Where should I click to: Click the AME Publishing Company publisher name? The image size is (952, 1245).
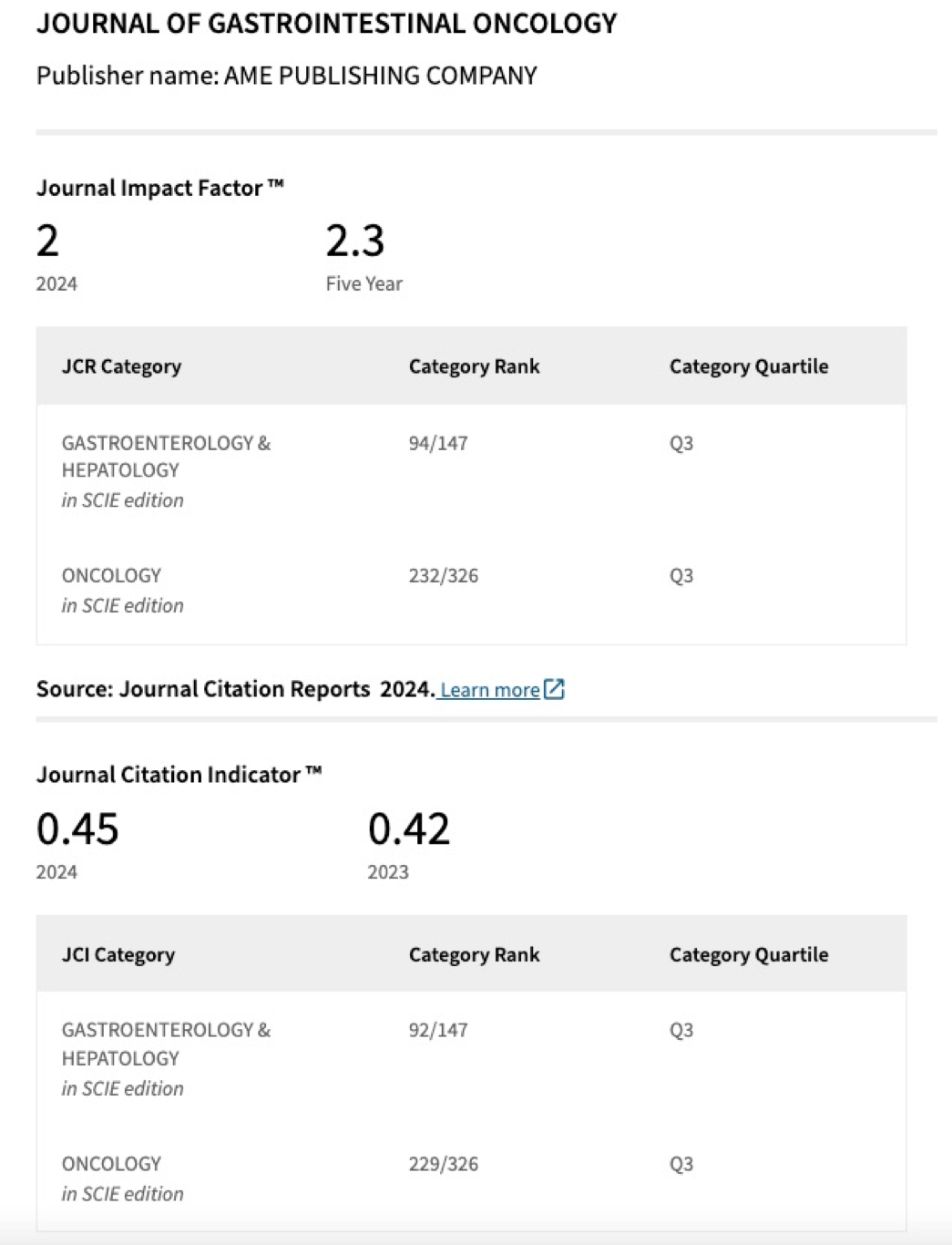[381, 76]
